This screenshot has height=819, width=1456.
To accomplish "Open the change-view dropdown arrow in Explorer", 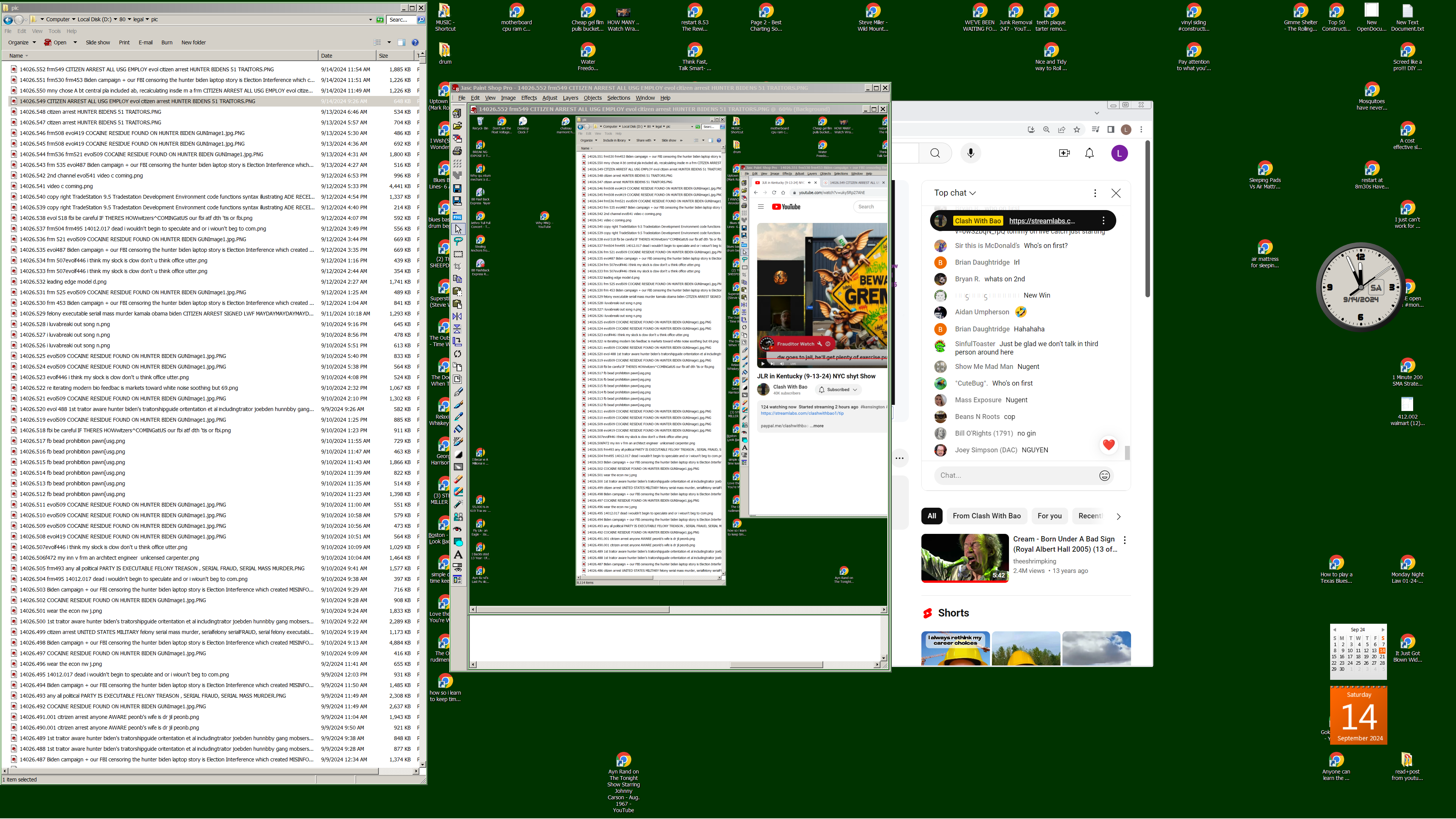I will click(x=389, y=42).
